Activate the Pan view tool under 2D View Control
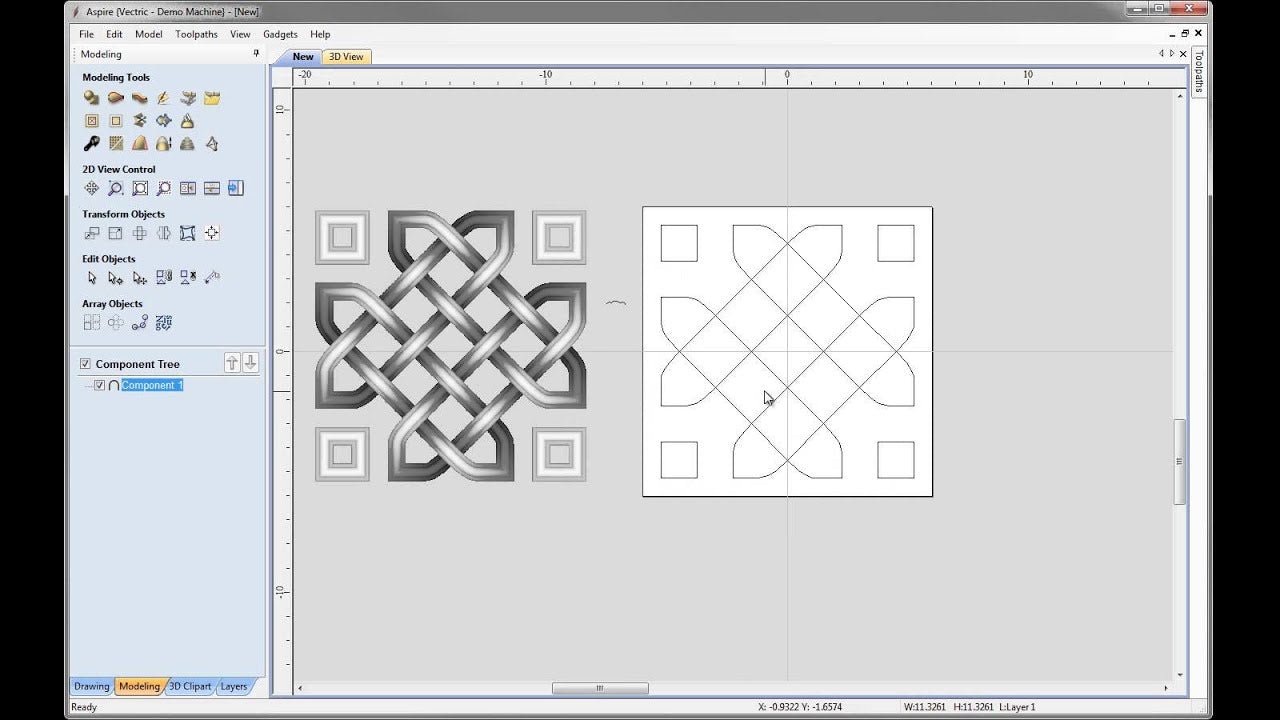This screenshot has width=1280, height=720. pyautogui.click(x=92, y=188)
